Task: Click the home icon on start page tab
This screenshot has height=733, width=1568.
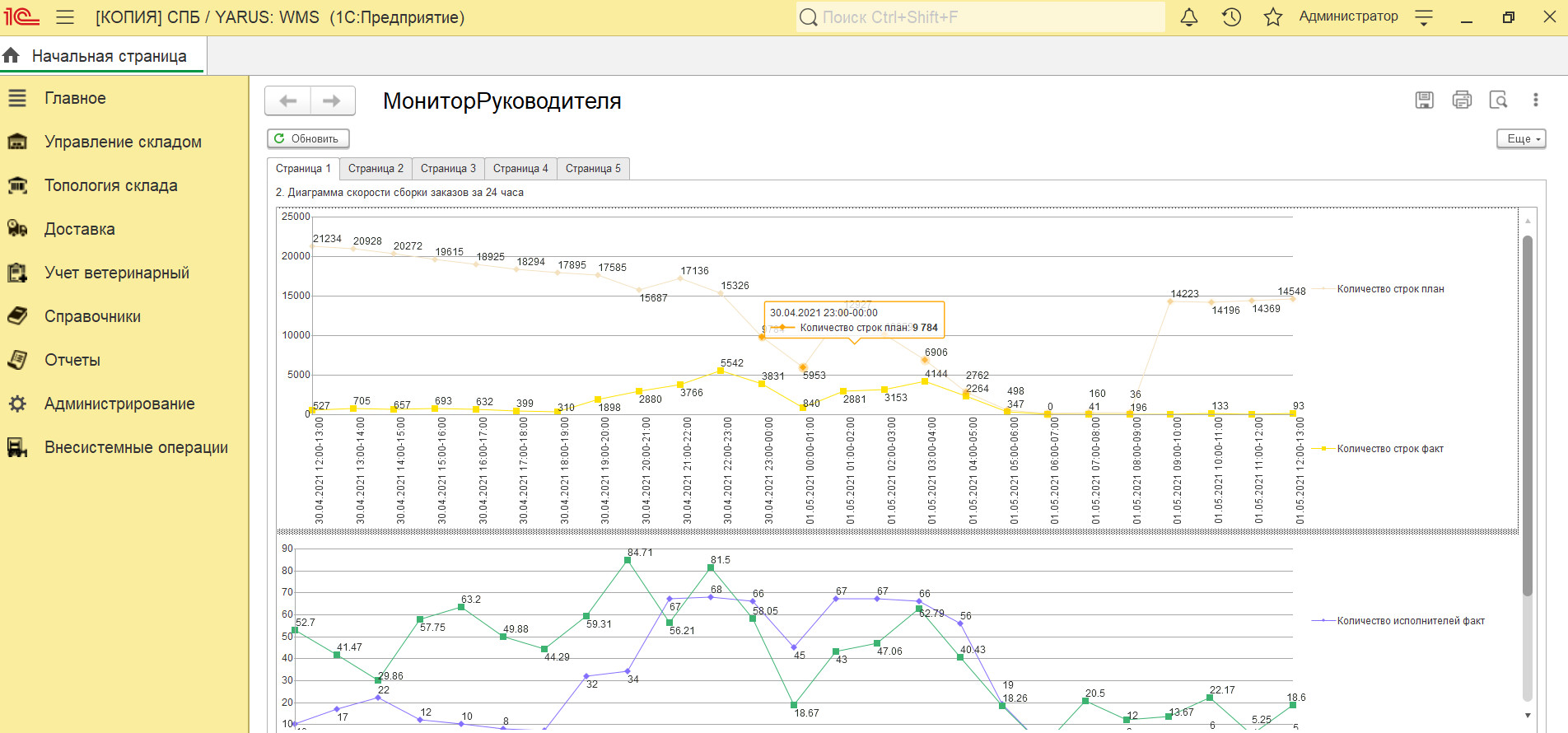Action: tap(11, 55)
